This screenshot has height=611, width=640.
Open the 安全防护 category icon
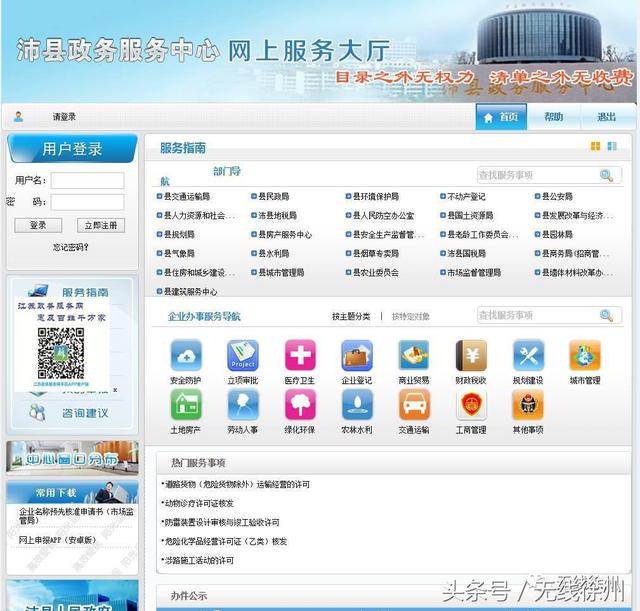pyautogui.click(x=186, y=355)
